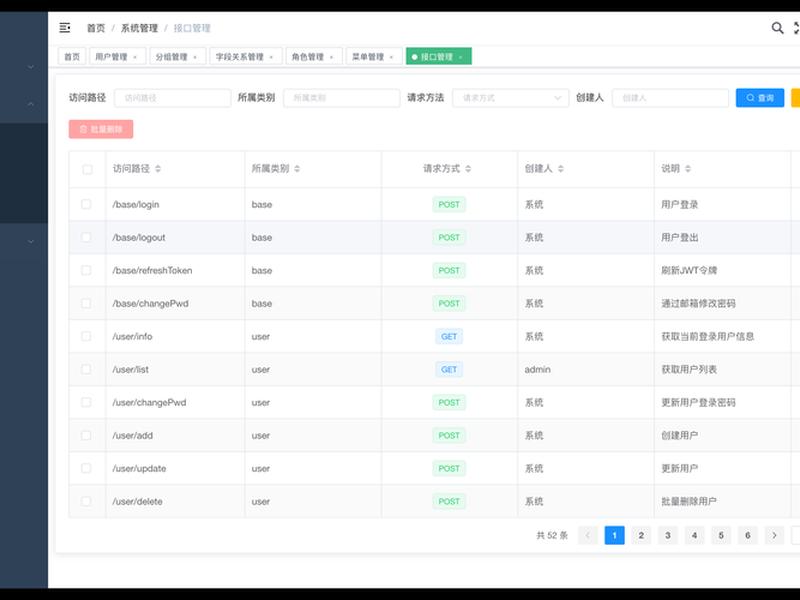This screenshot has height=600, width=800.
Task: Collapse the open sidebar menu chevron
Action: tap(31, 104)
